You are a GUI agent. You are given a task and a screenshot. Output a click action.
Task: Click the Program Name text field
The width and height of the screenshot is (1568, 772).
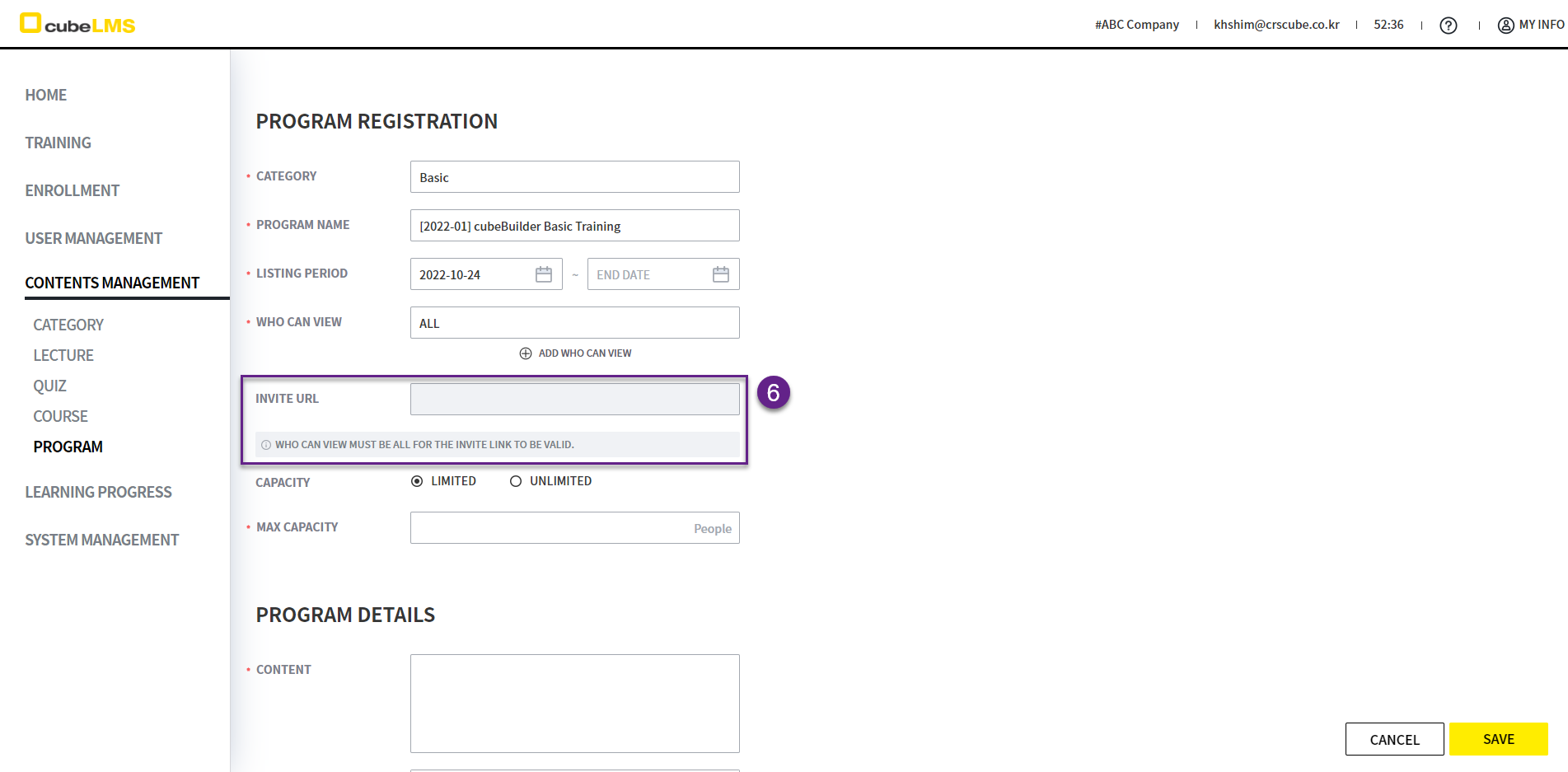click(574, 226)
